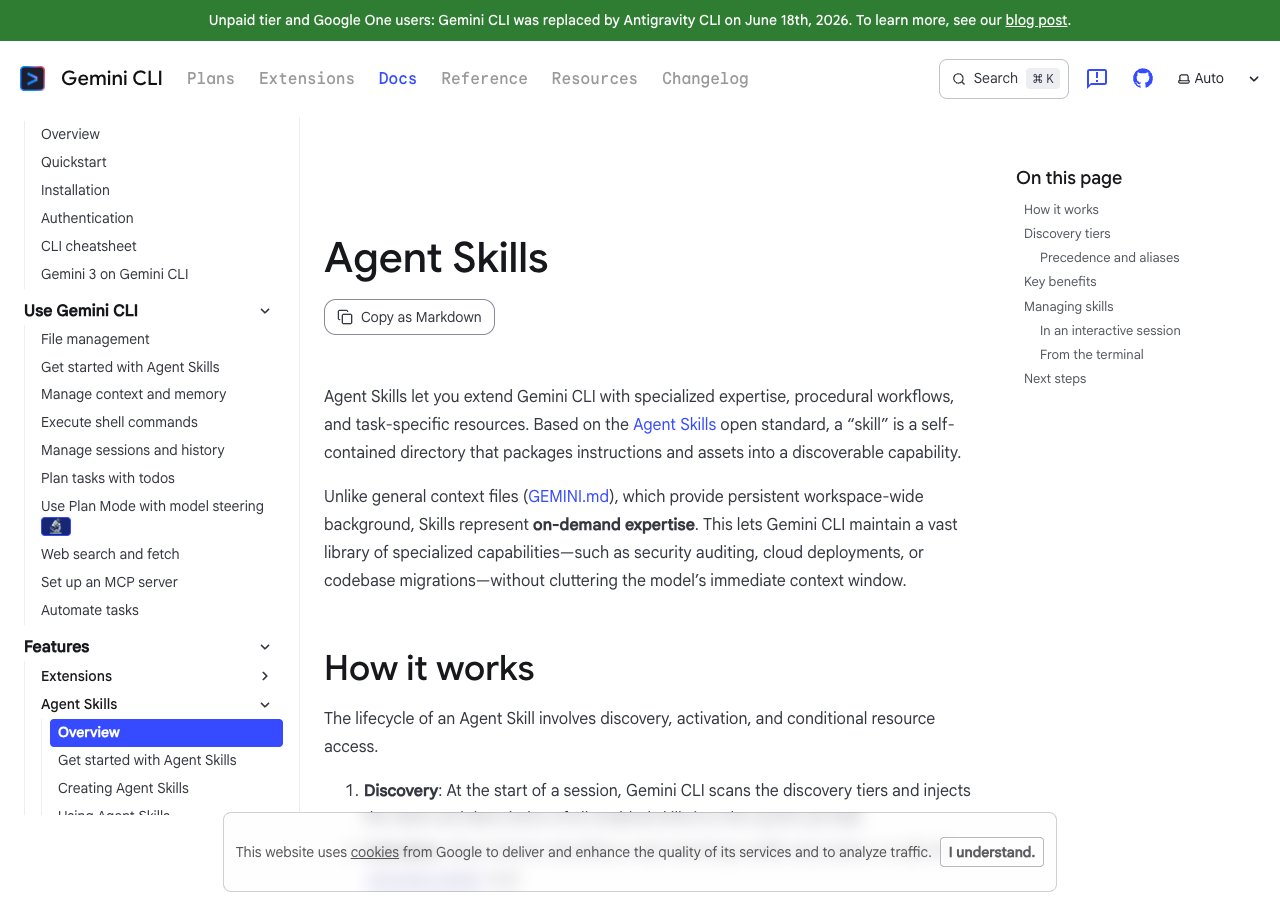Select the Docs navigation tab
This screenshot has width=1280, height=900.
[x=398, y=78]
